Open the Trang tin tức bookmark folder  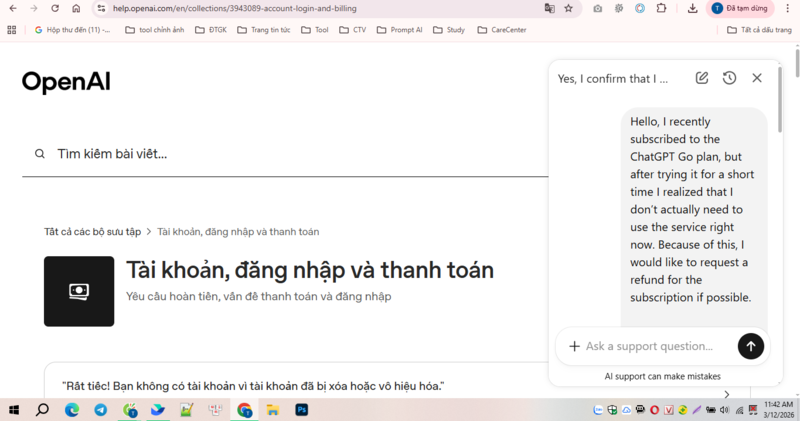264,30
